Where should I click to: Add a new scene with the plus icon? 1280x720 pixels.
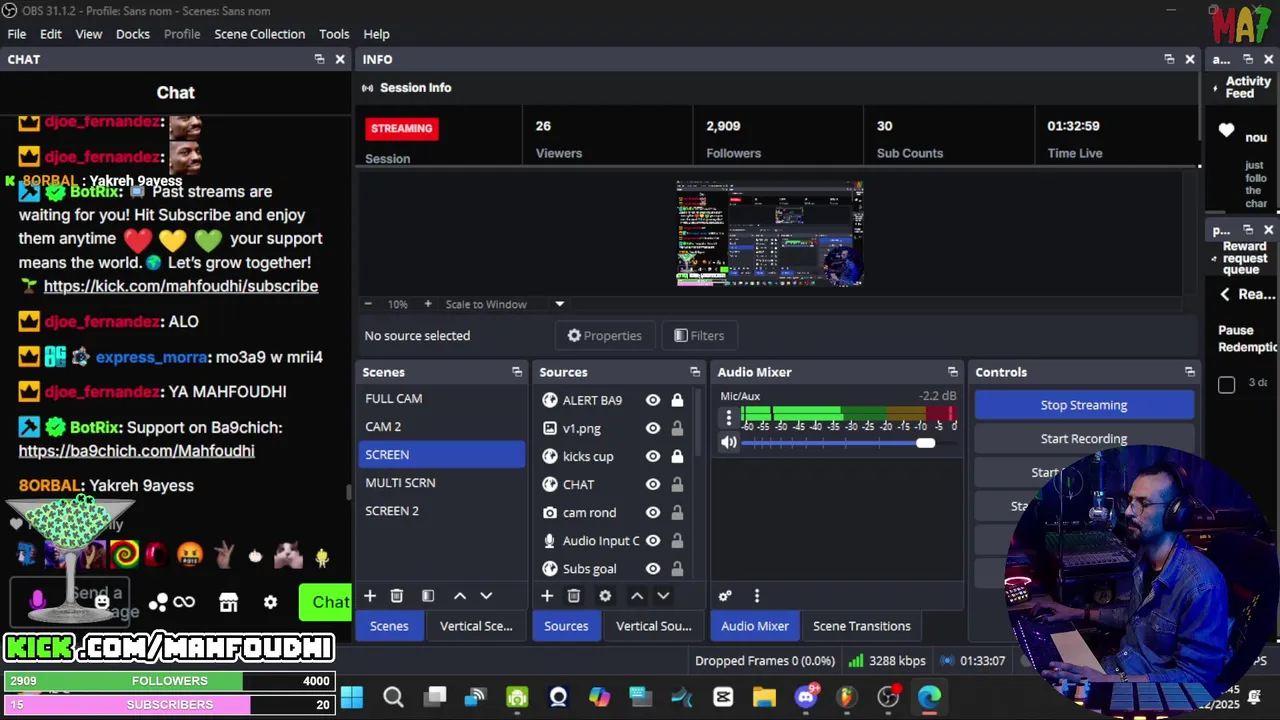tap(370, 596)
